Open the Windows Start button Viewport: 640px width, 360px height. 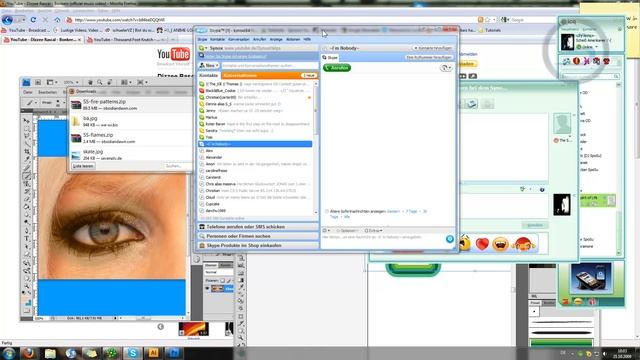(9, 353)
